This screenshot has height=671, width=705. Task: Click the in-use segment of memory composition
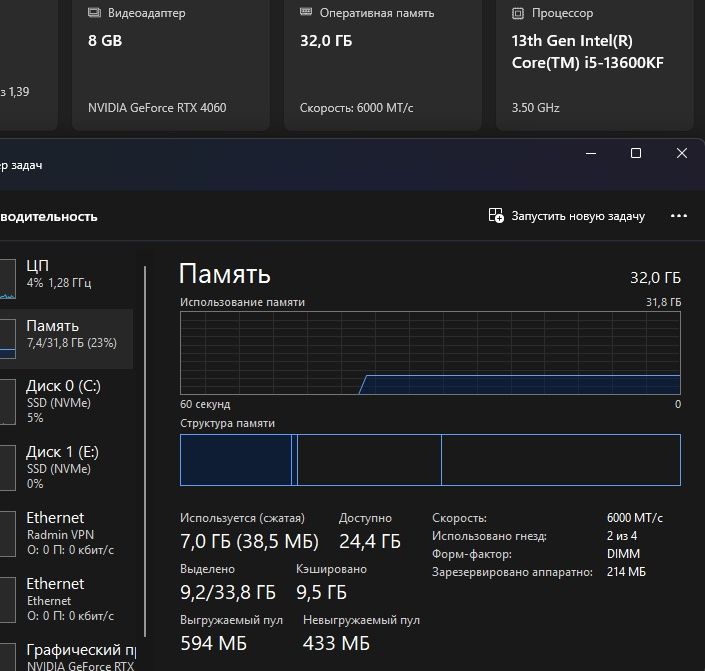tap(236, 460)
